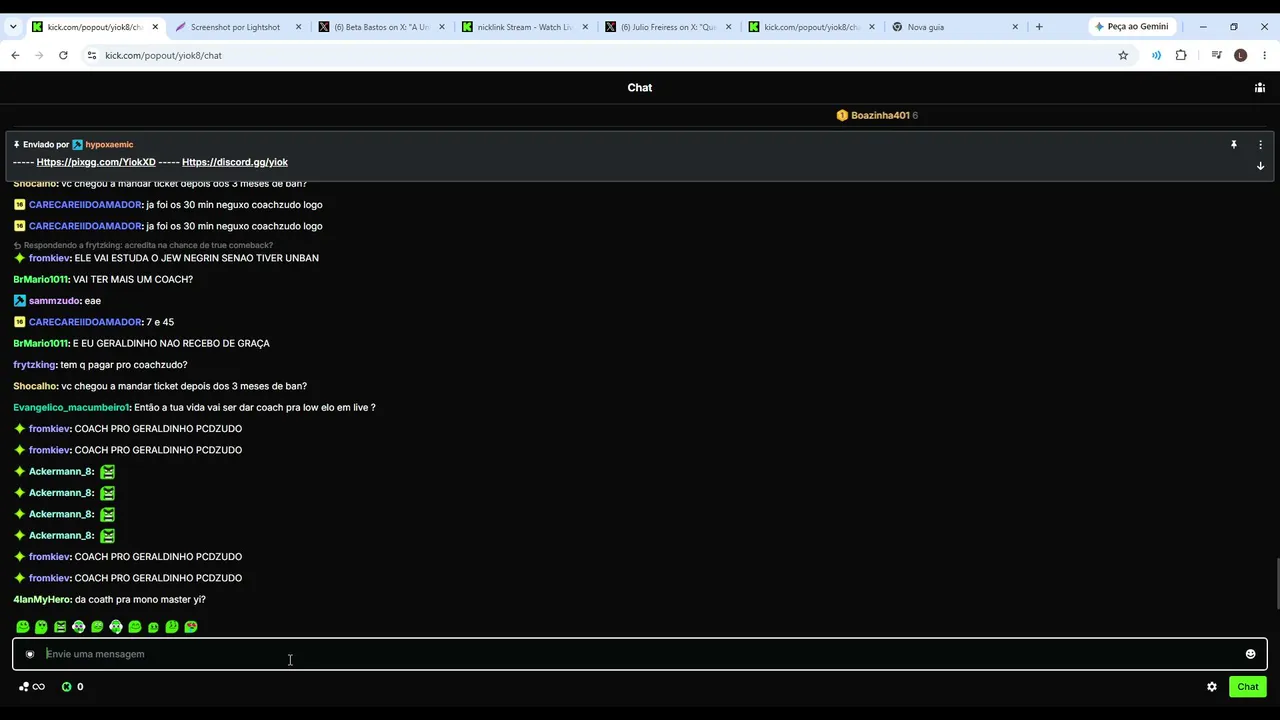Click username sammzudo
This screenshot has width=1280, height=720.
click(54, 301)
